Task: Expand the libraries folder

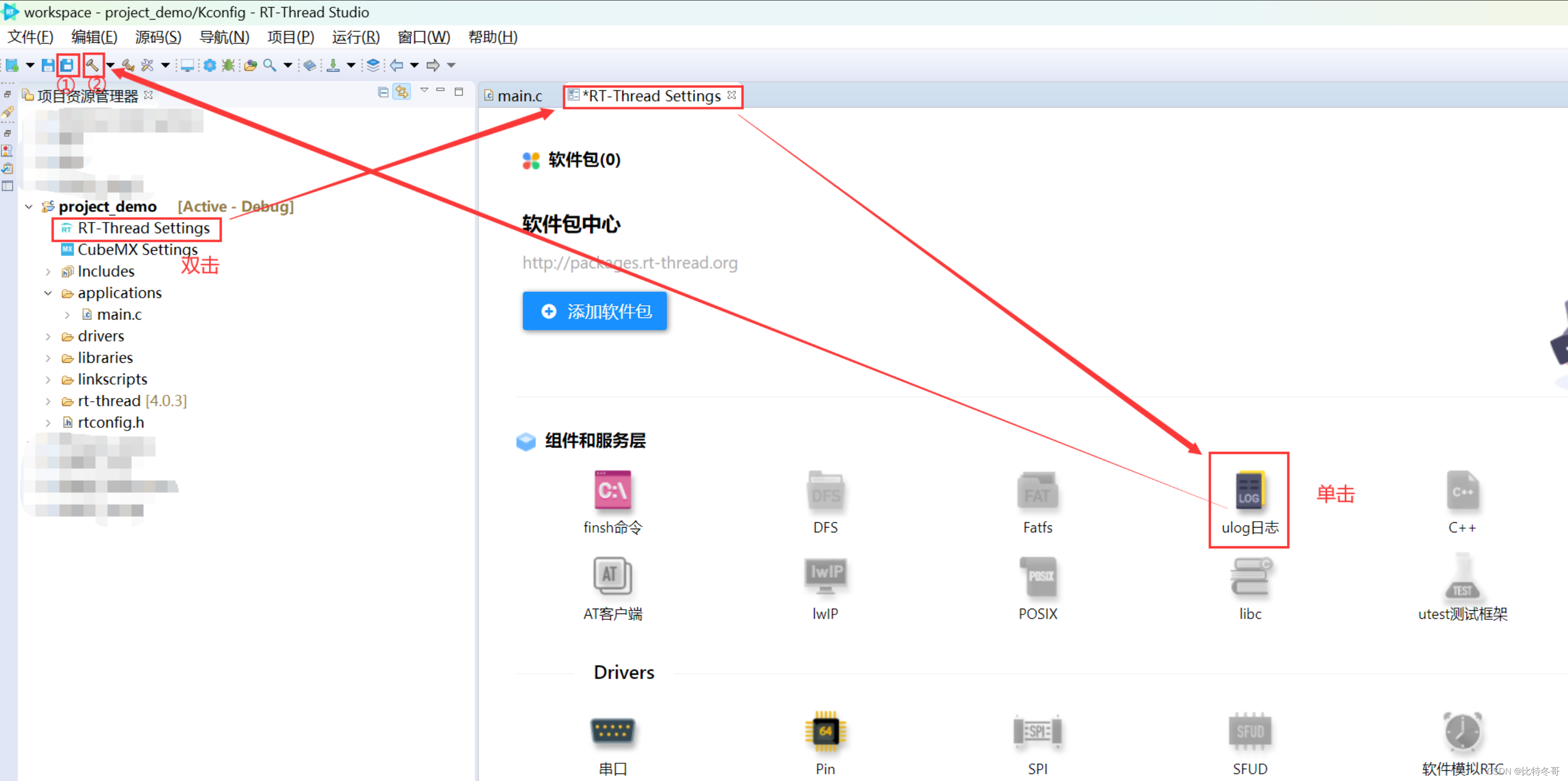Action: pyautogui.click(x=48, y=358)
